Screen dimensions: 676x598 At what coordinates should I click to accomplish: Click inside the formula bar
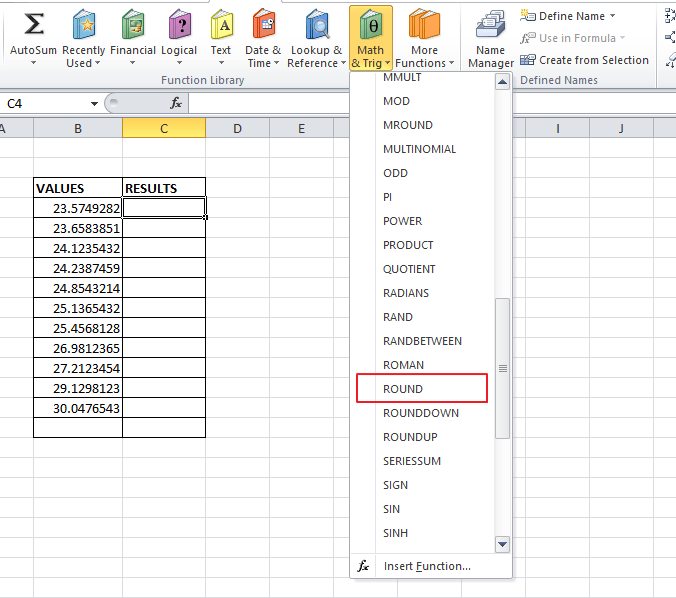[420, 104]
